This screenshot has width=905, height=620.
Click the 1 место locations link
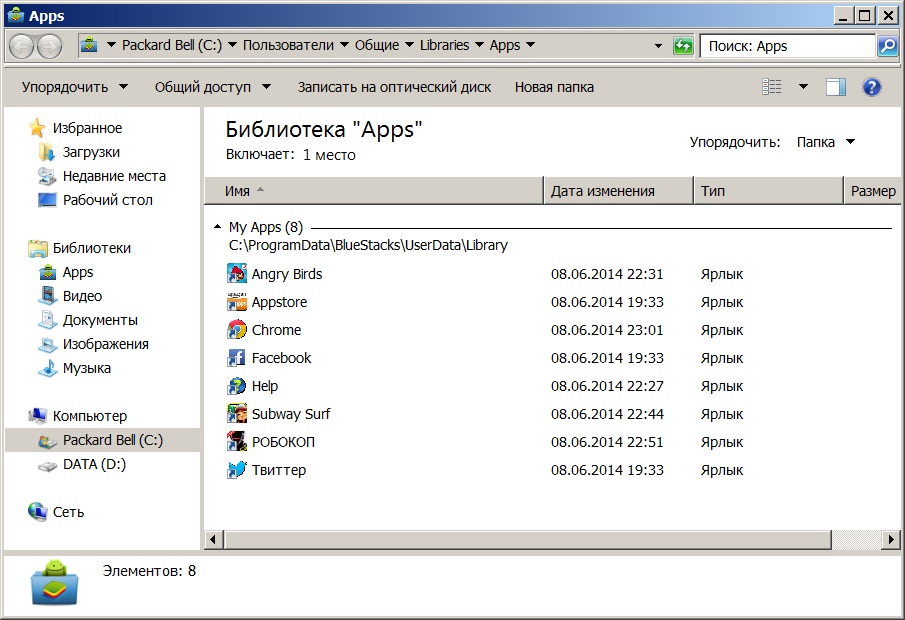329,155
